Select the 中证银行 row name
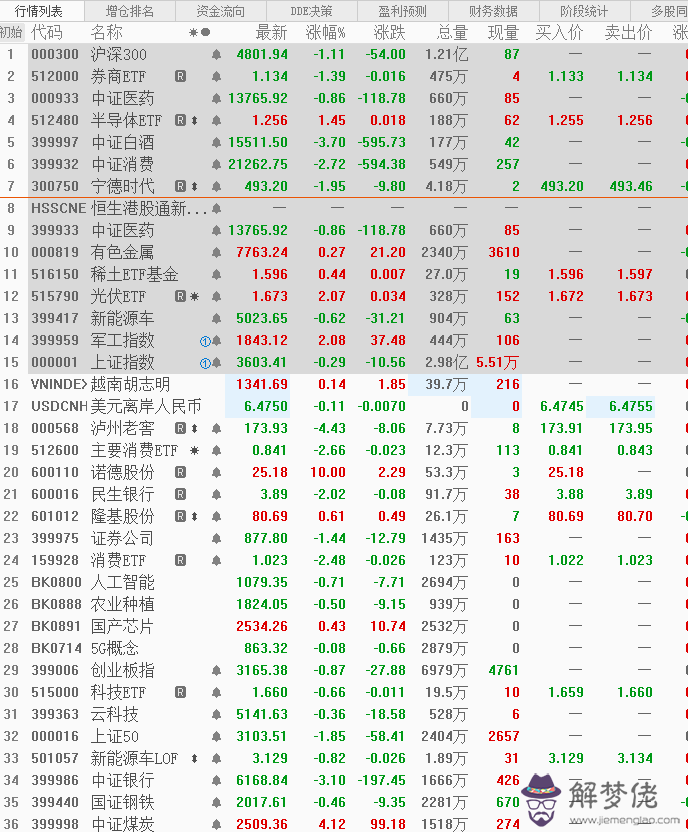Screen dimensions: 688x832 click(122, 781)
